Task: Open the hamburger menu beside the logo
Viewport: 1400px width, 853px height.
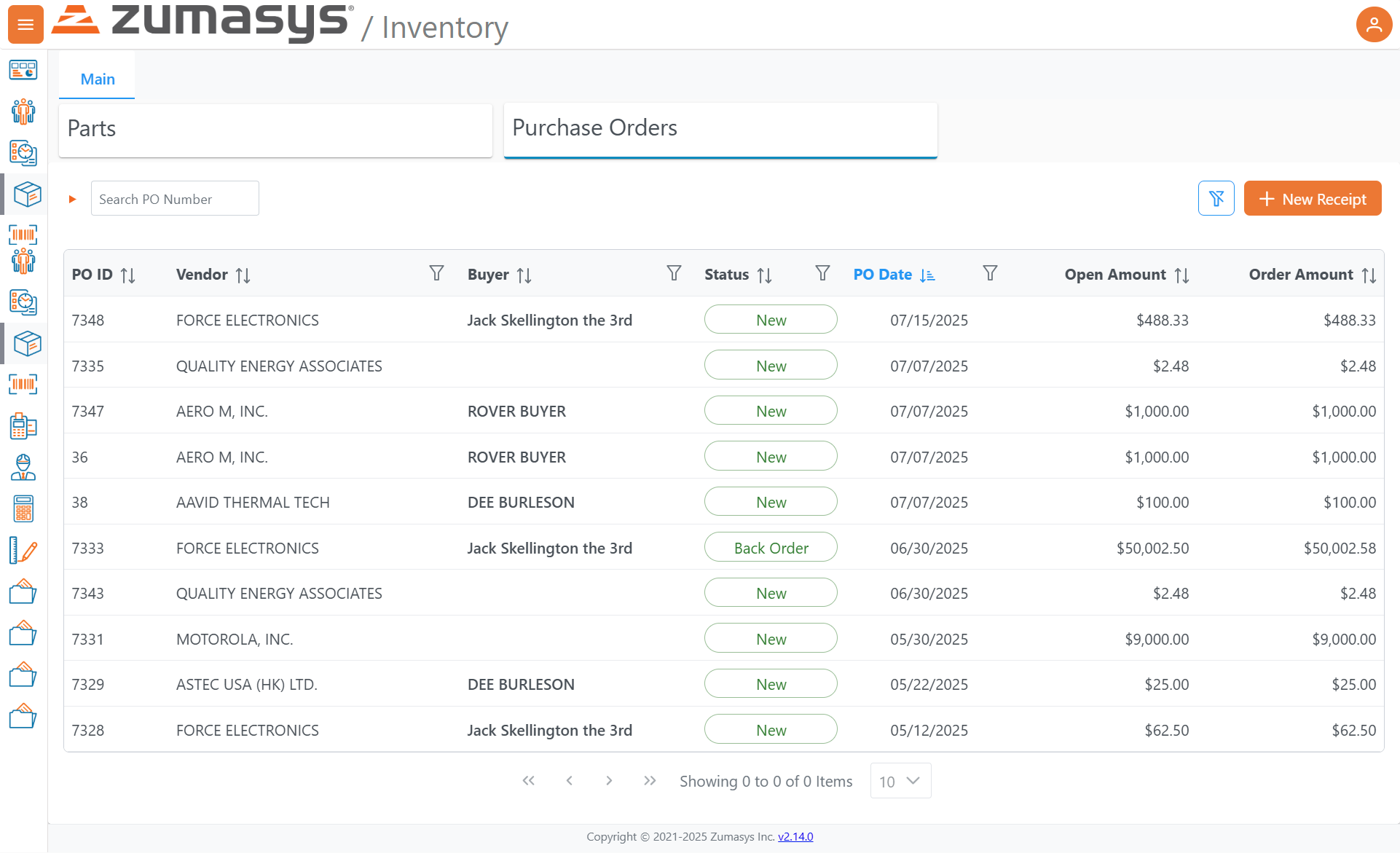Action: coord(25,24)
